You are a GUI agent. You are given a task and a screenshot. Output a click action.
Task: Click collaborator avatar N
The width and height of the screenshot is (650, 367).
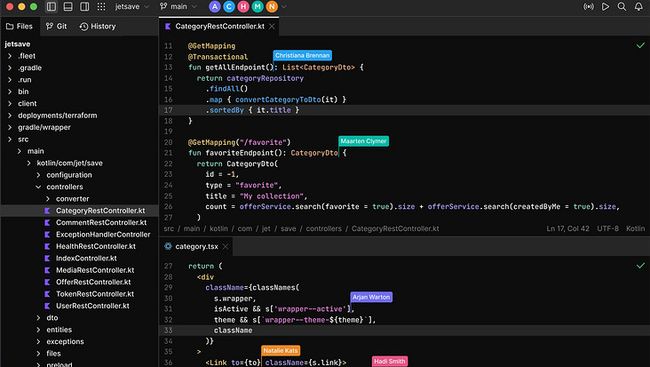pos(272,7)
